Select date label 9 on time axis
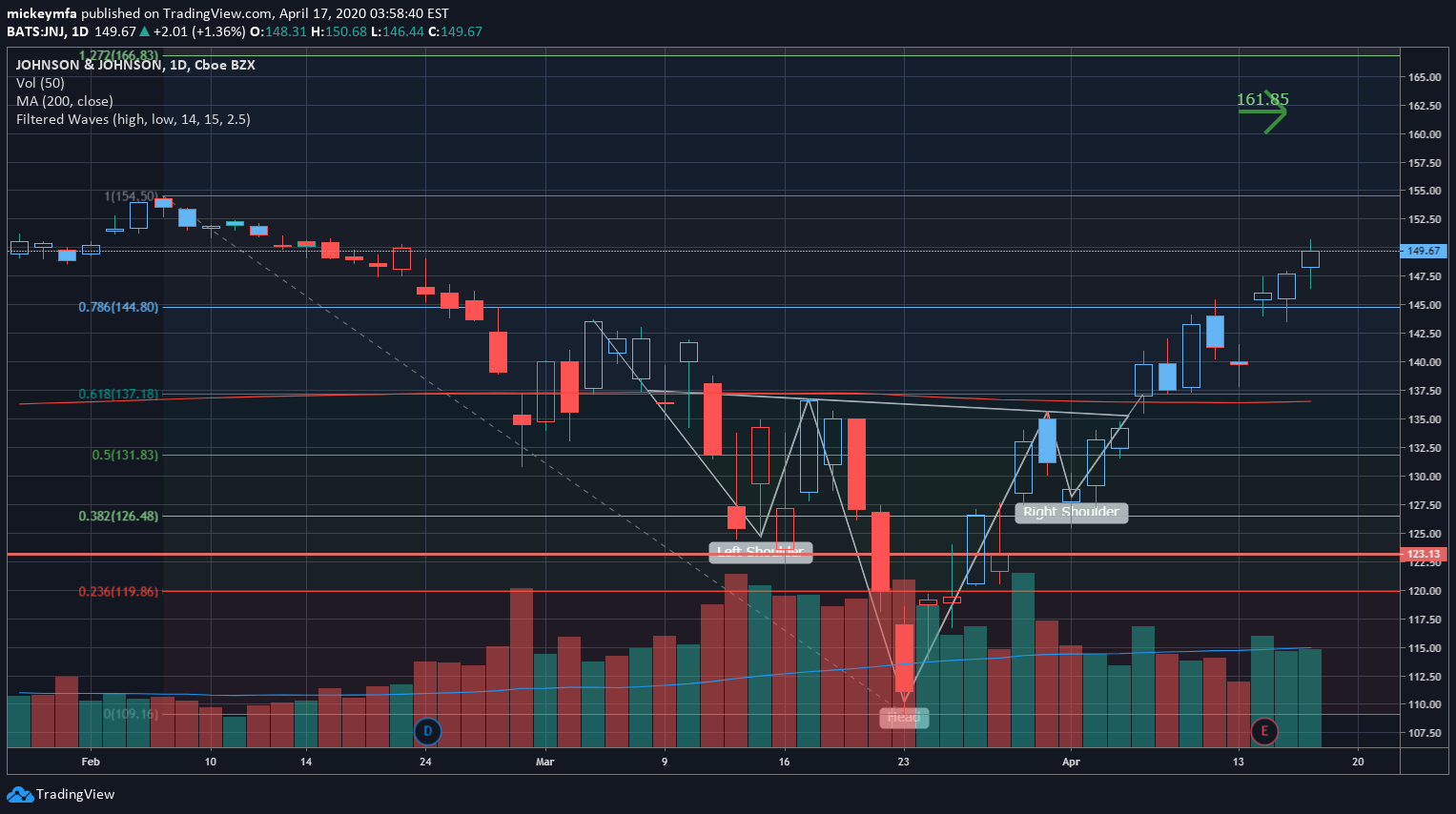The width and height of the screenshot is (1456, 814). pyautogui.click(x=665, y=762)
